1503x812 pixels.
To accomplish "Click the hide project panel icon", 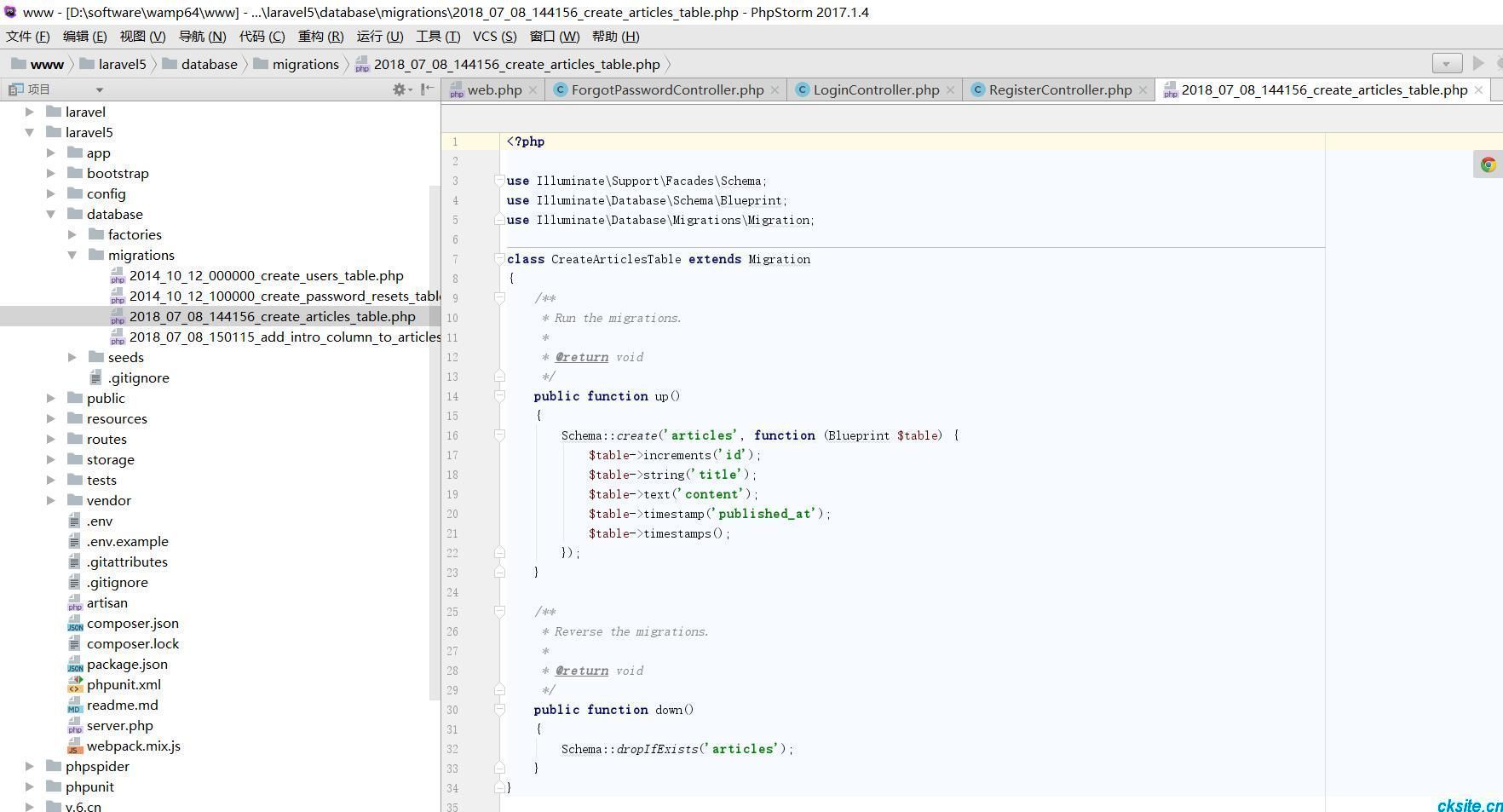I will 428,89.
